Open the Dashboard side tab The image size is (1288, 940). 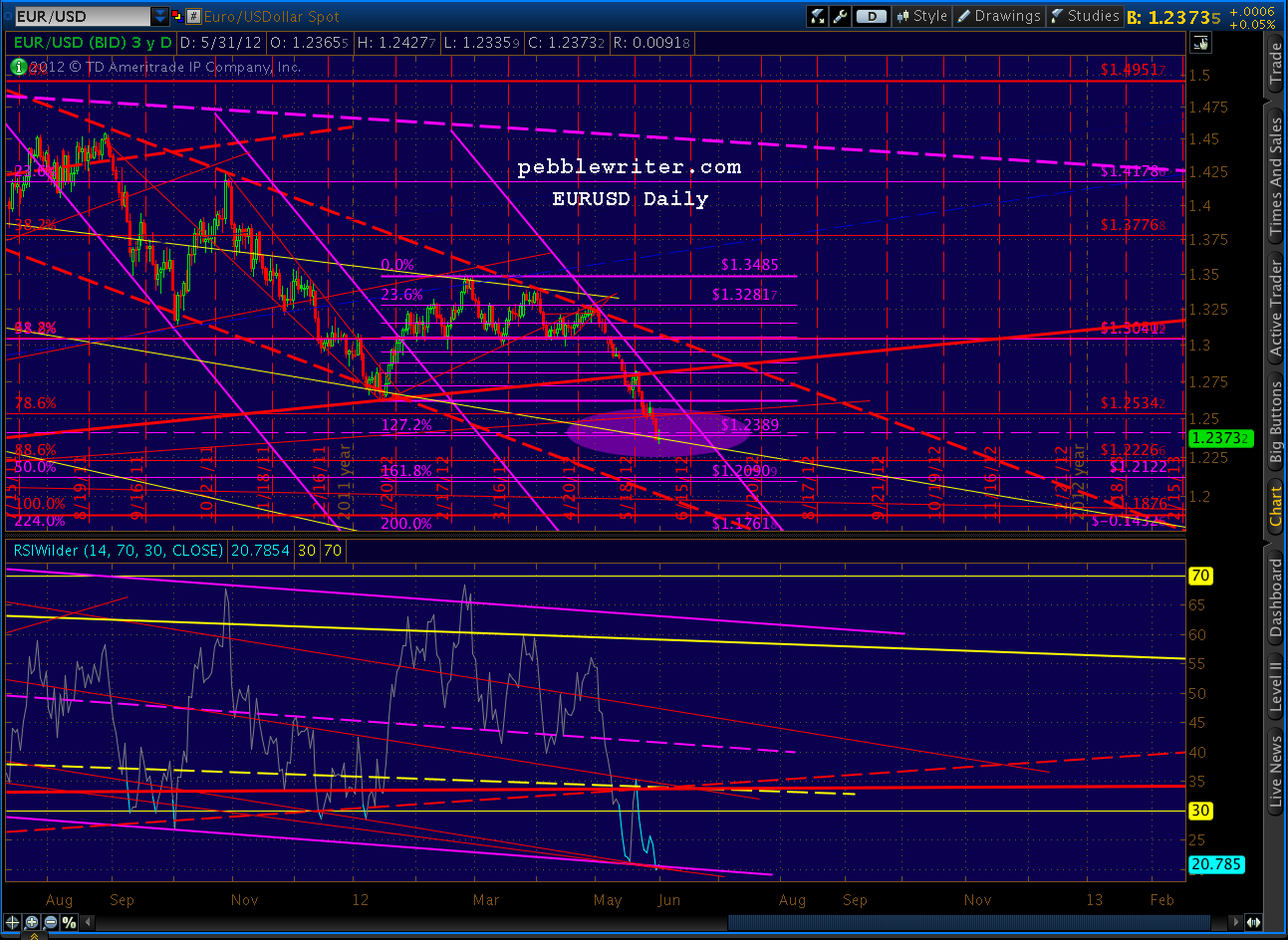pos(1276,597)
